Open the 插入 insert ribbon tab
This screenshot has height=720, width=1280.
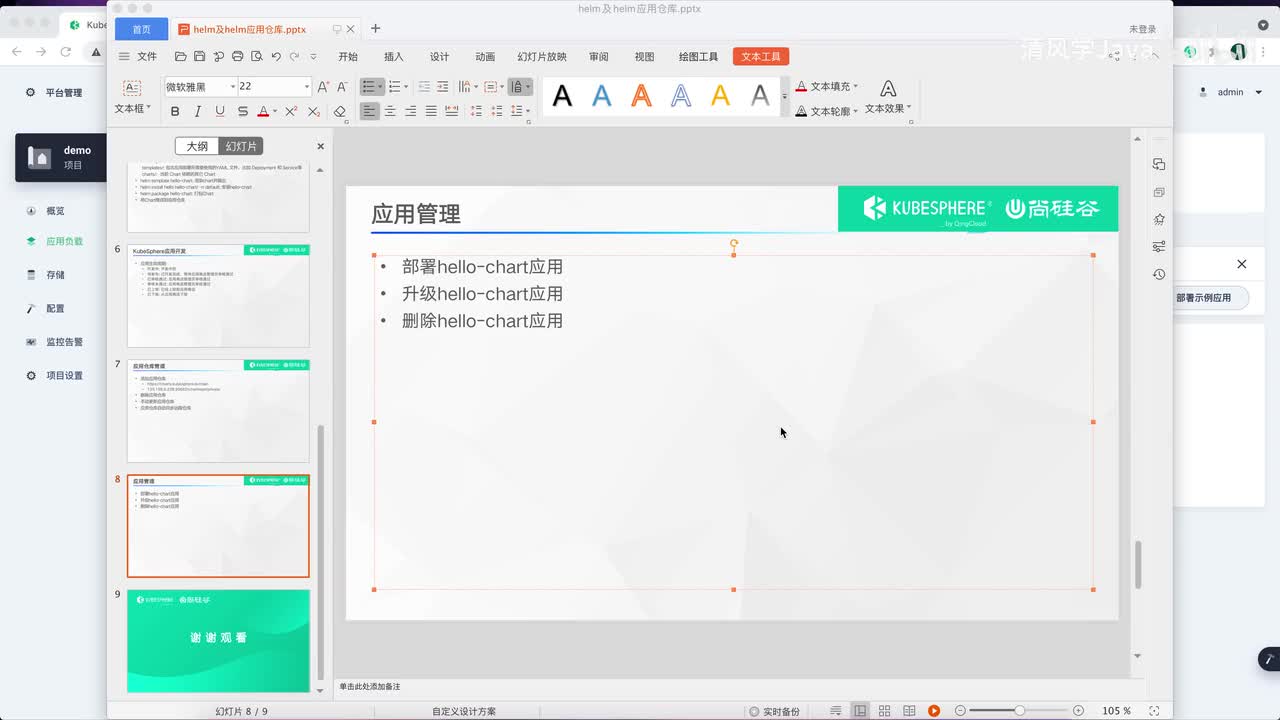[x=394, y=57]
